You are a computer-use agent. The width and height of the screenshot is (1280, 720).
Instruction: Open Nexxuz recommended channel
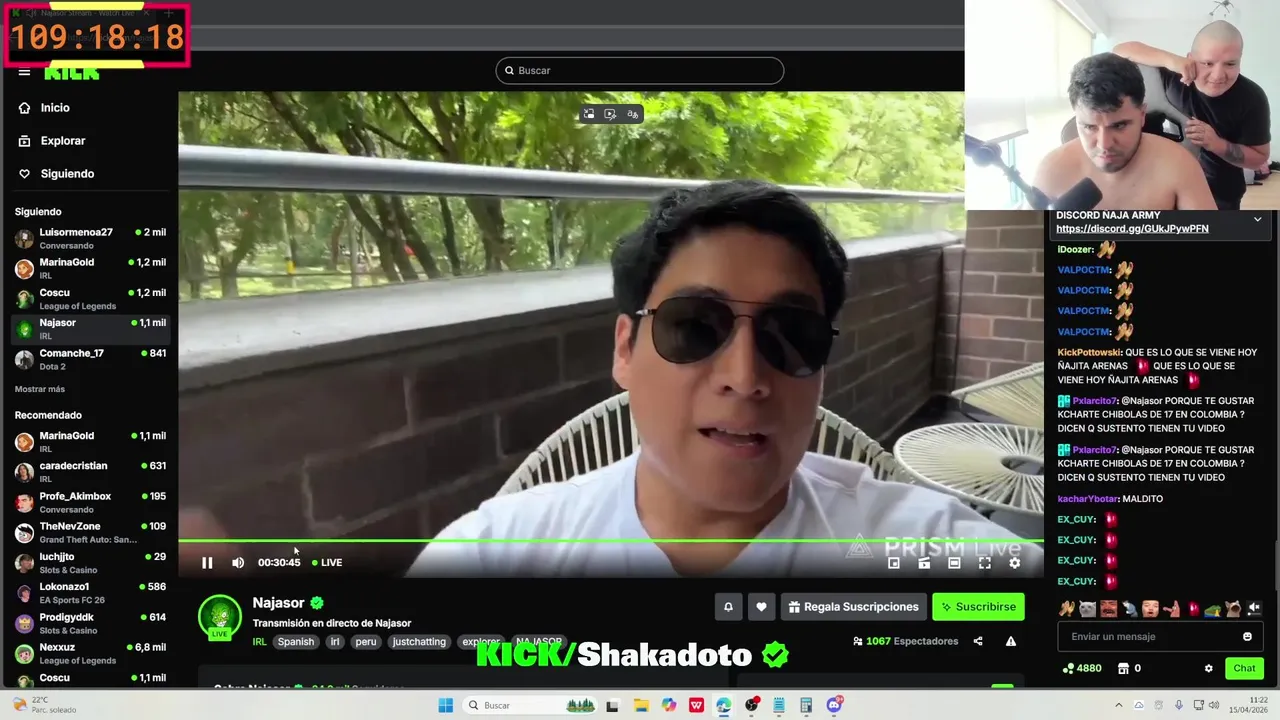coord(90,653)
